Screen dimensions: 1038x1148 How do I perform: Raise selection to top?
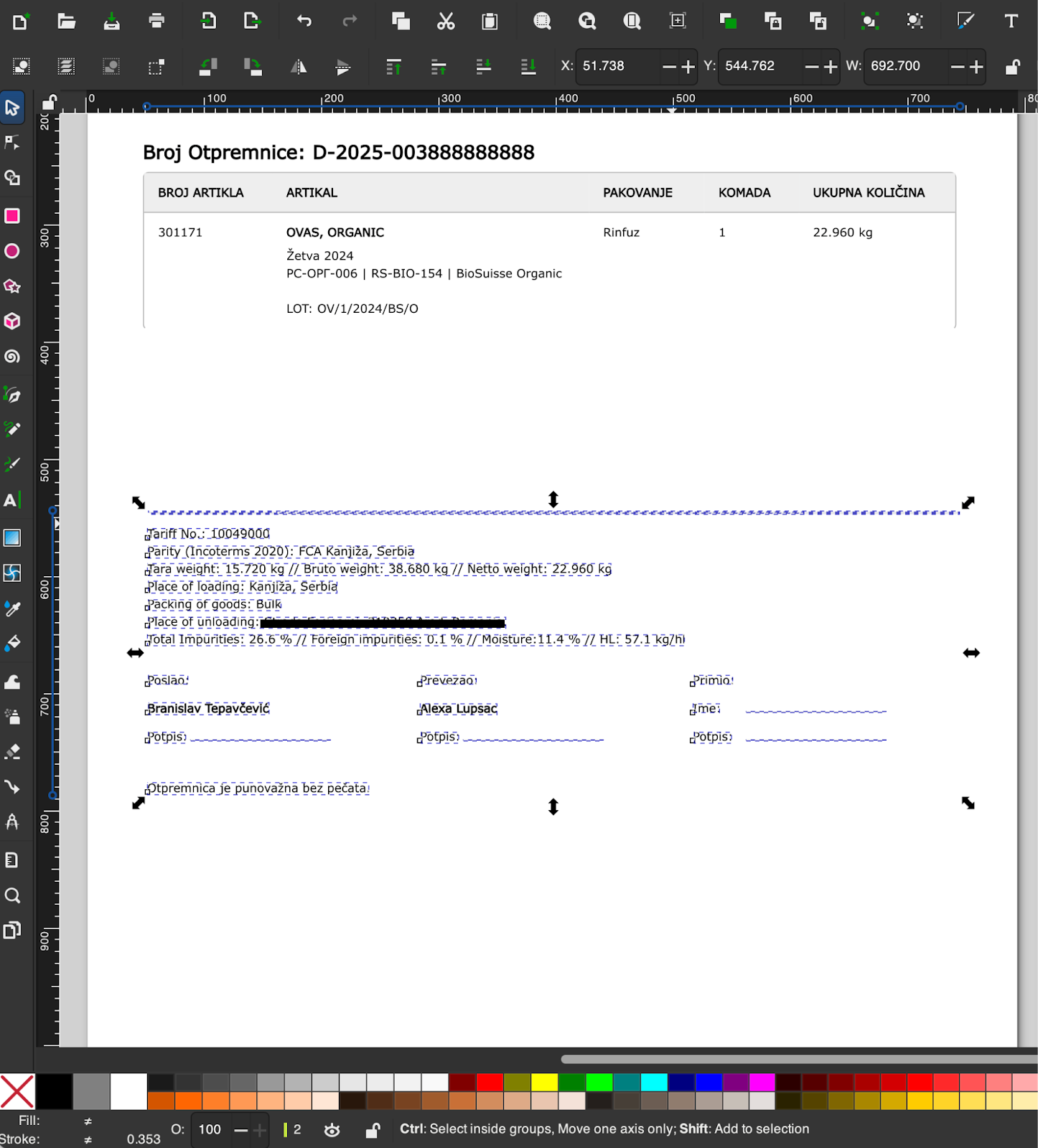(393, 67)
